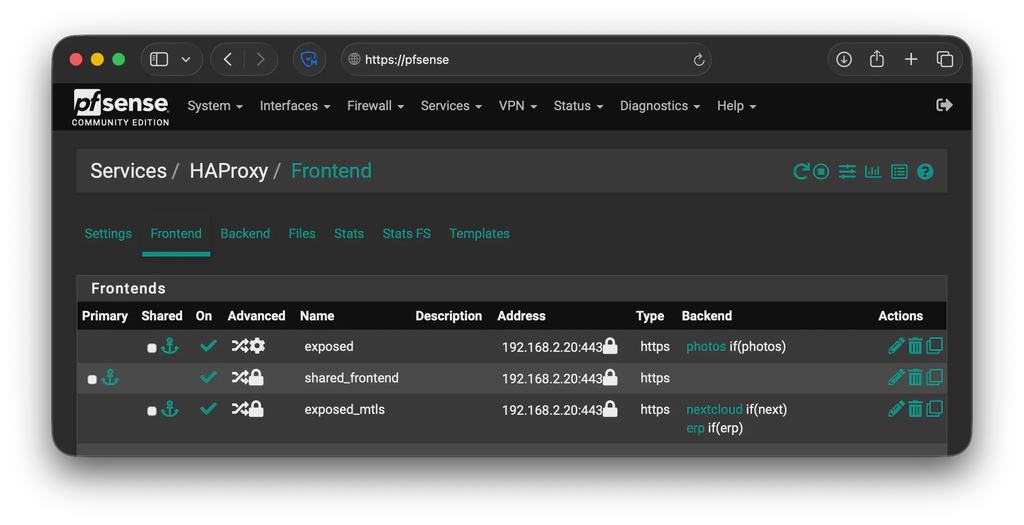
Task: Open a new Safari tab
Action: click(911, 59)
